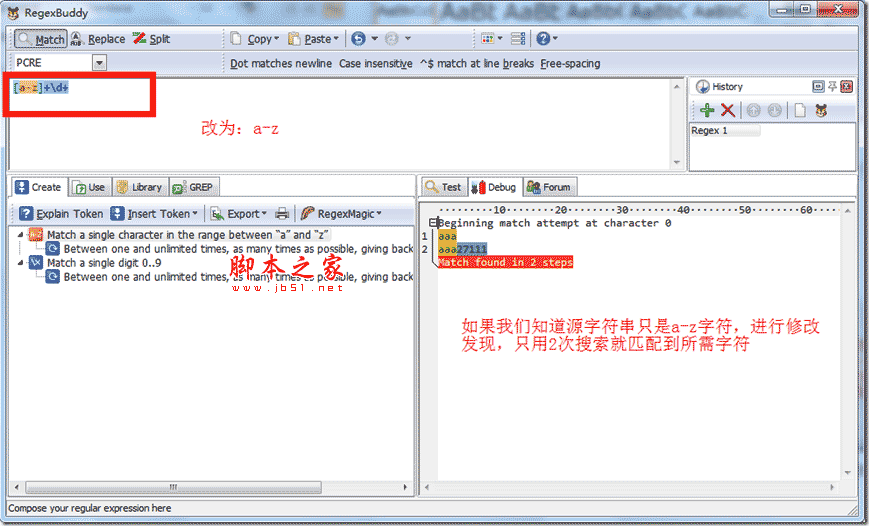Select quantifier row under the a-z character class
The width and height of the screenshot is (869, 526).
pos(238,249)
